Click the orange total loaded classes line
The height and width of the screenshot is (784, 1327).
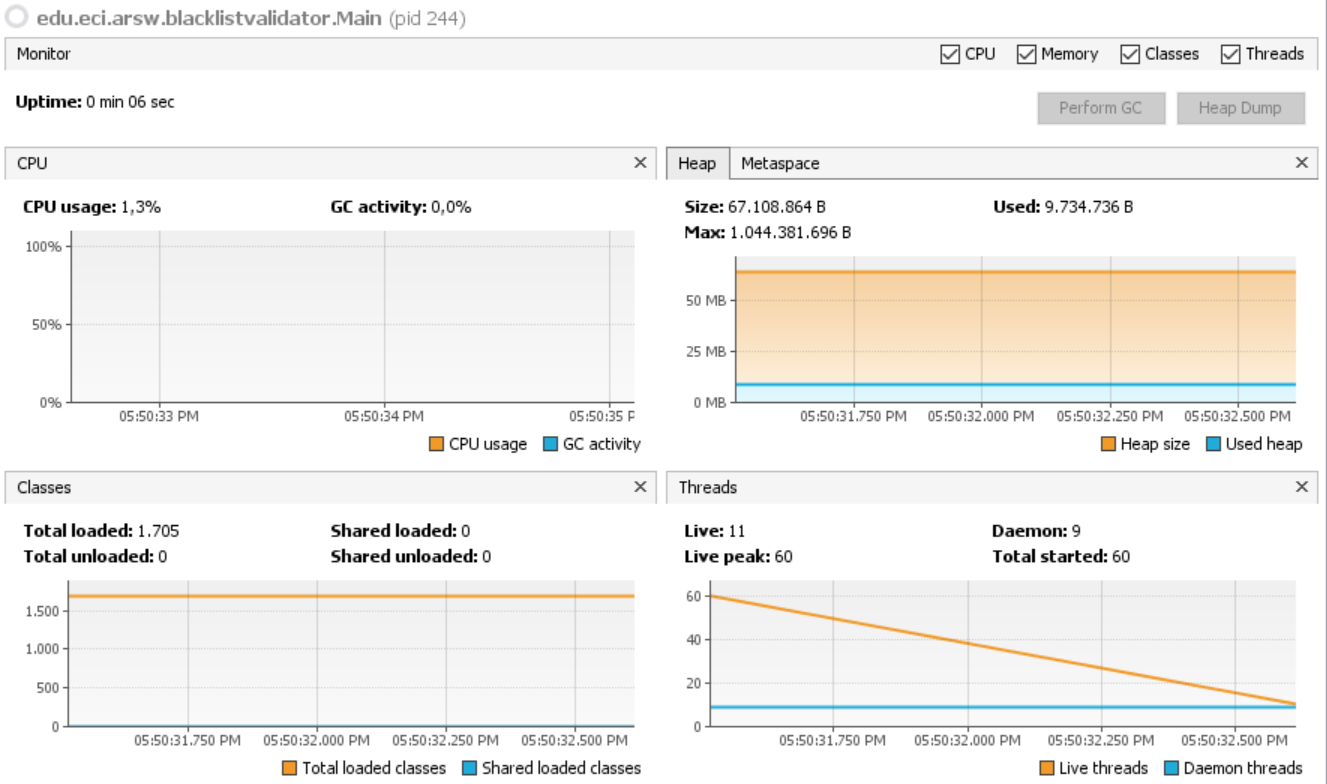pyautogui.click(x=350, y=596)
